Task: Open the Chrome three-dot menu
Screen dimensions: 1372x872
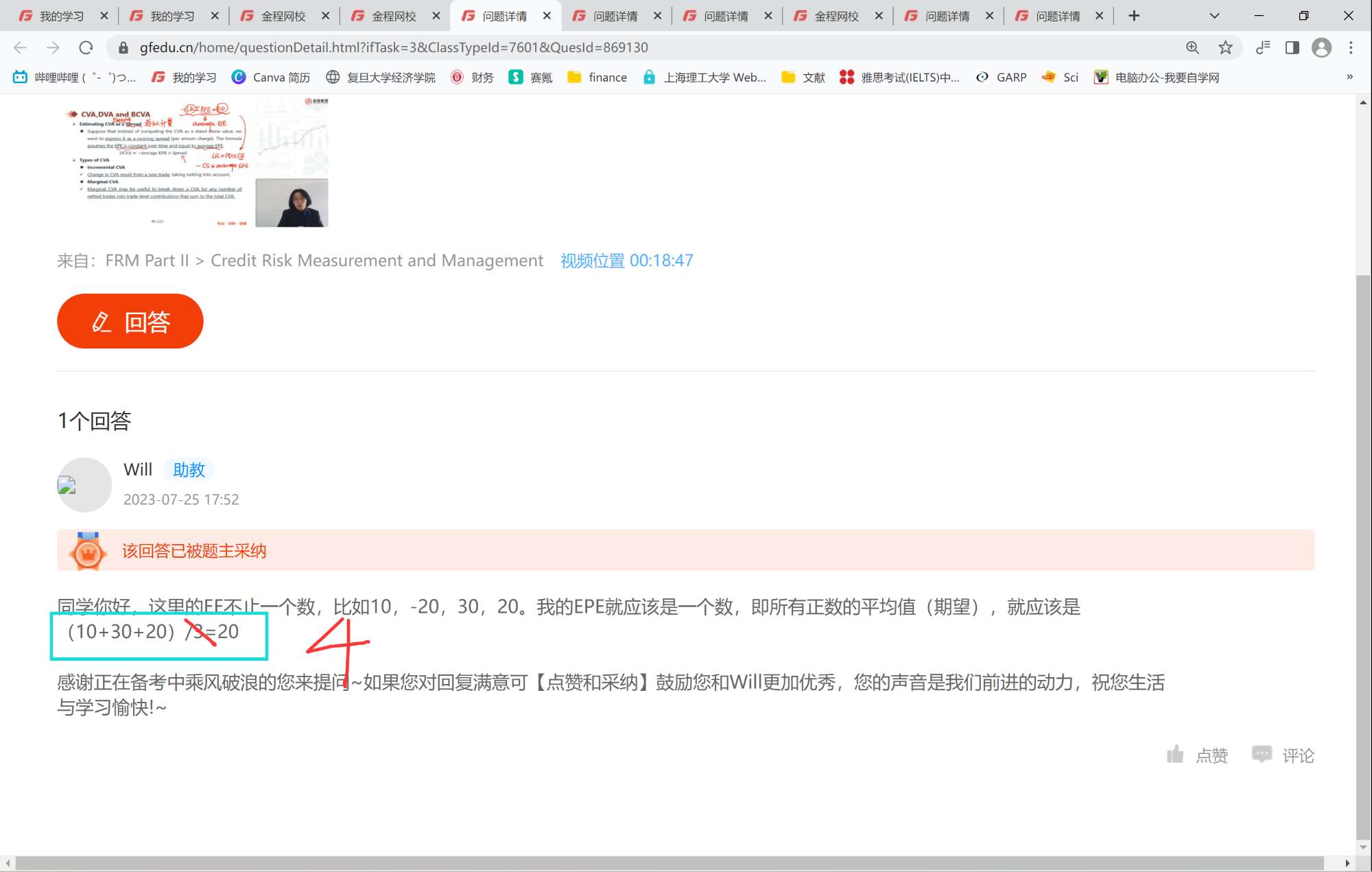Action: [1351, 47]
